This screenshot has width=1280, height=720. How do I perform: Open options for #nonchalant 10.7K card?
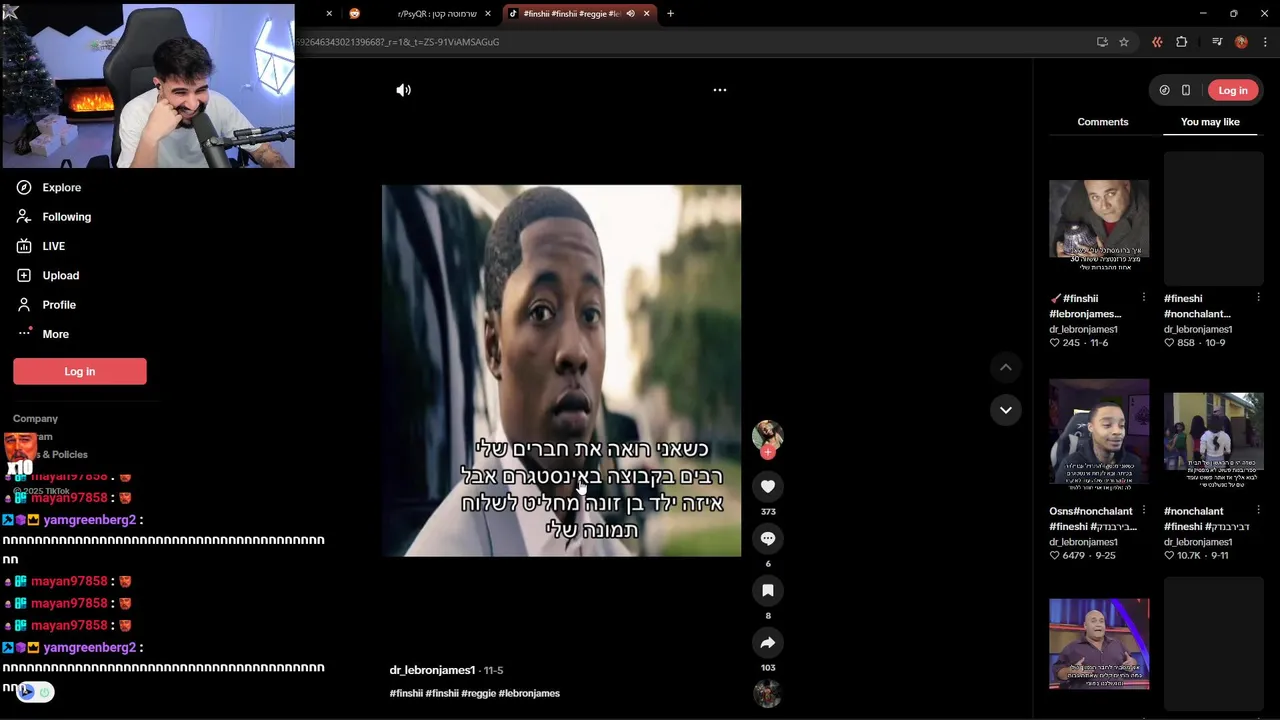coord(1258,510)
